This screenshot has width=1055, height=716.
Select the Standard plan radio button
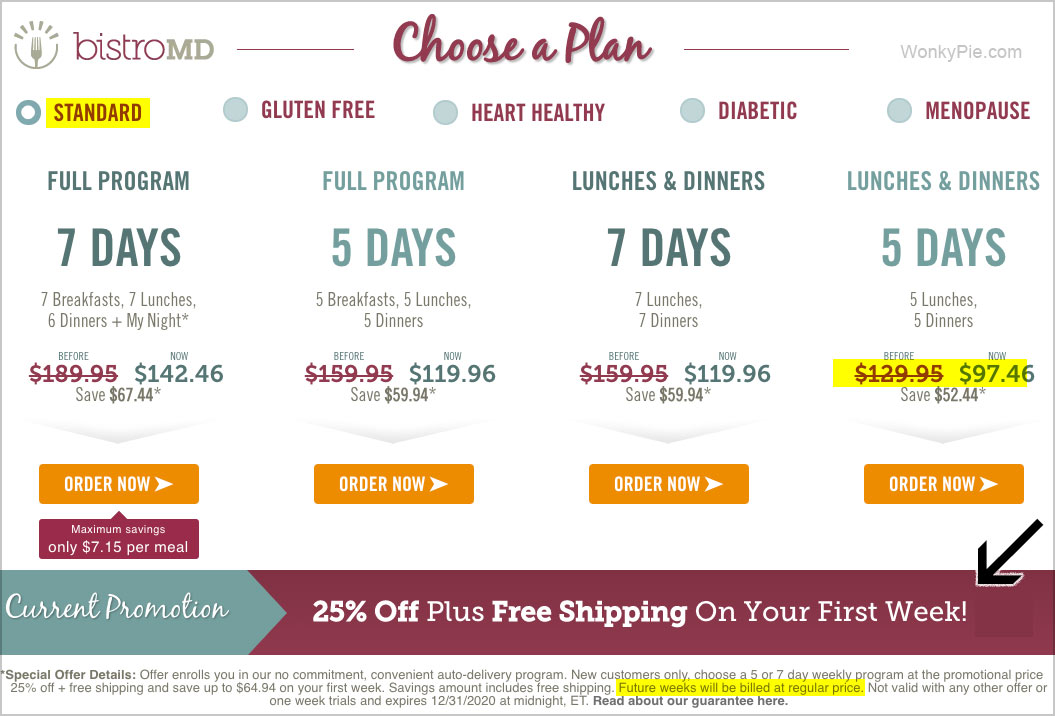click(x=28, y=112)
